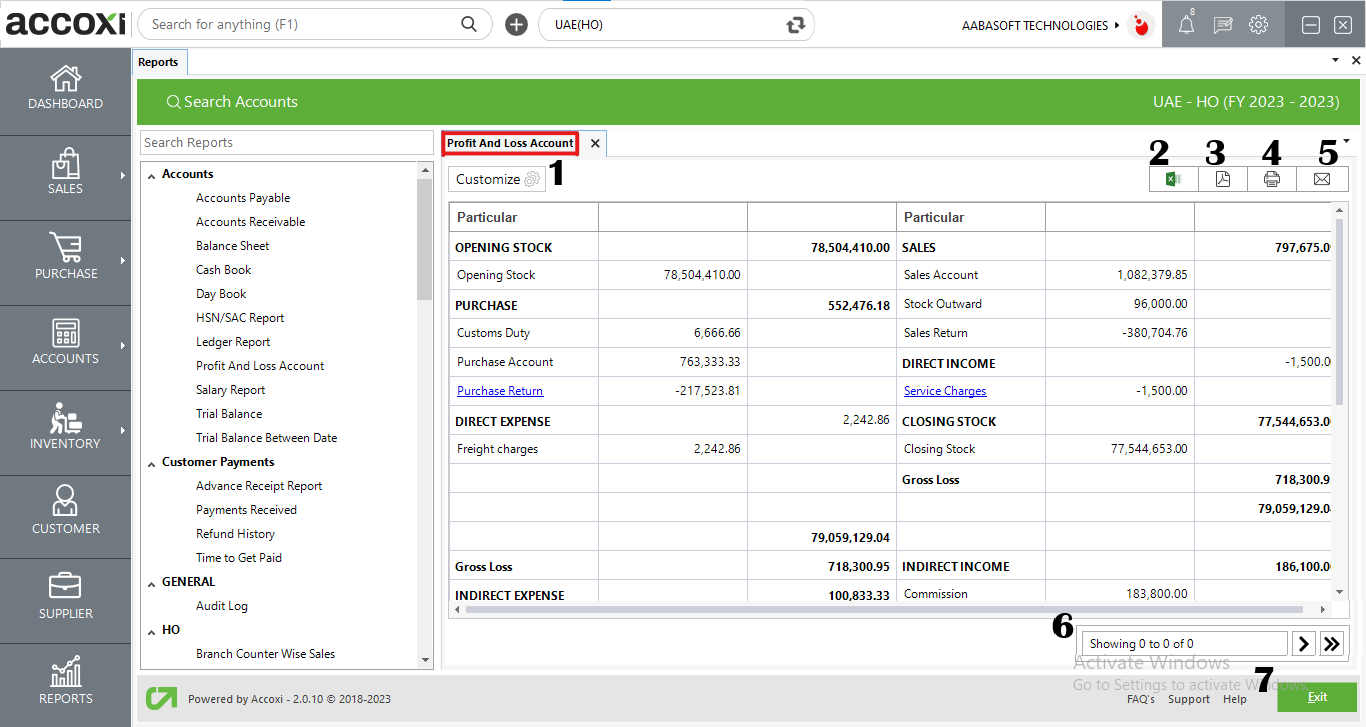The width and height of the screenshot is (1366, 727).
Task: Open the Supplier module
Action: coord(65,600)
